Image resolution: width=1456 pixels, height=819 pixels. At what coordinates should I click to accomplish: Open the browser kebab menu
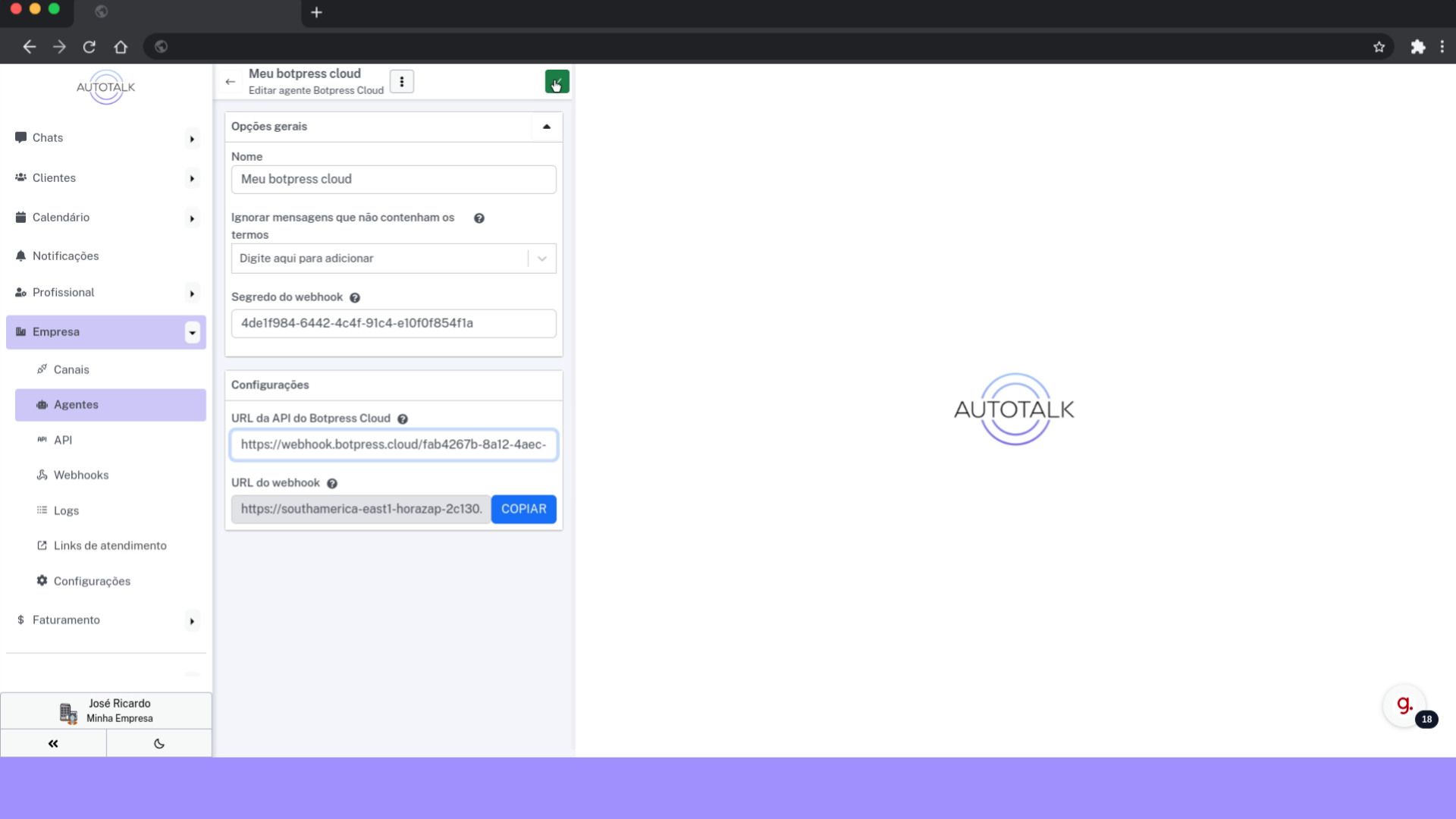pyautogui.click(x=1442, y=47)
